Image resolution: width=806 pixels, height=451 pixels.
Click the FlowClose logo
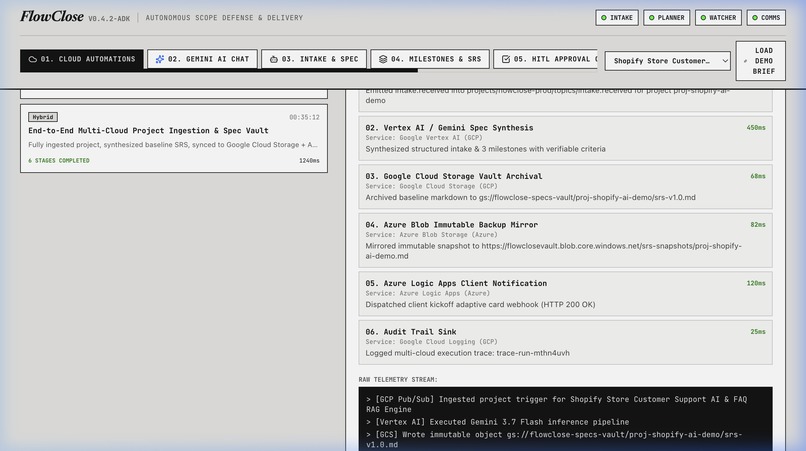point(52,16)
